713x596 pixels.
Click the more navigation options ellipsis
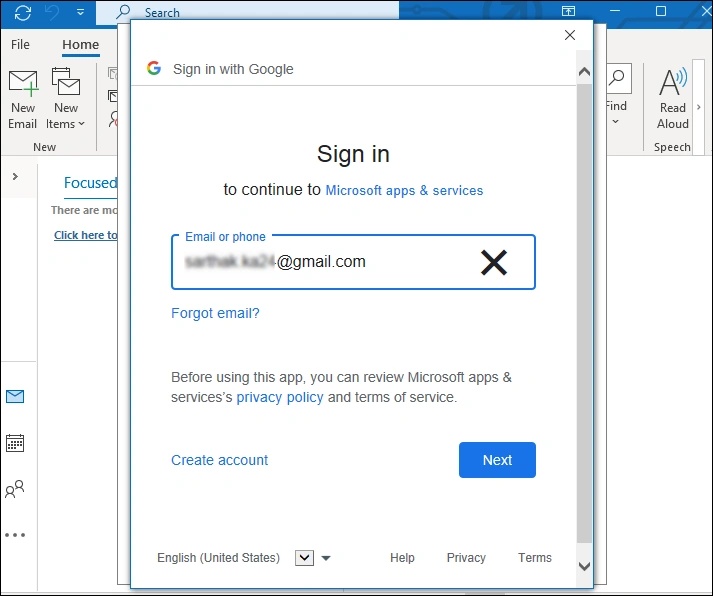tap(15, 535)
